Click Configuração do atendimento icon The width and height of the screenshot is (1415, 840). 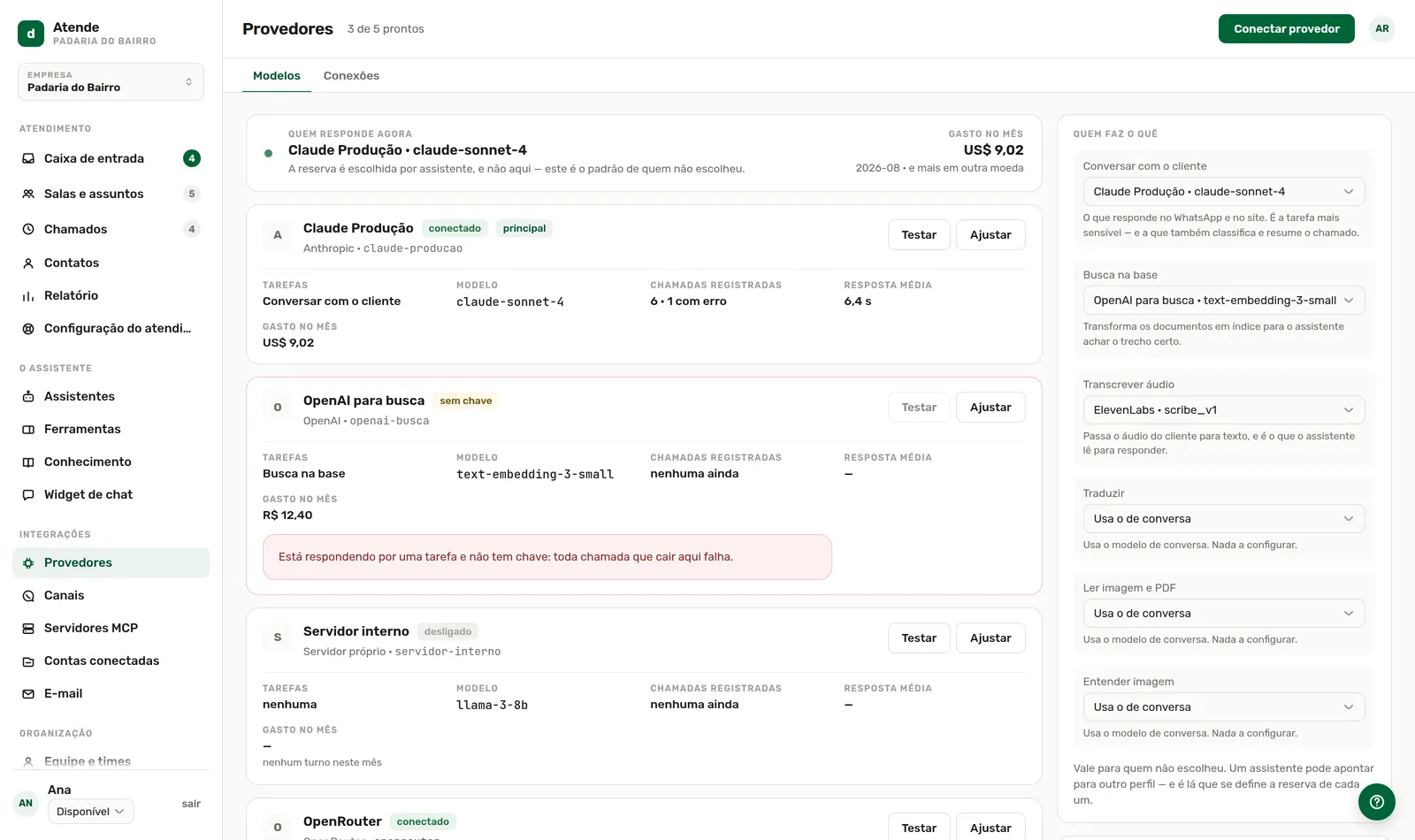(28, 328)
